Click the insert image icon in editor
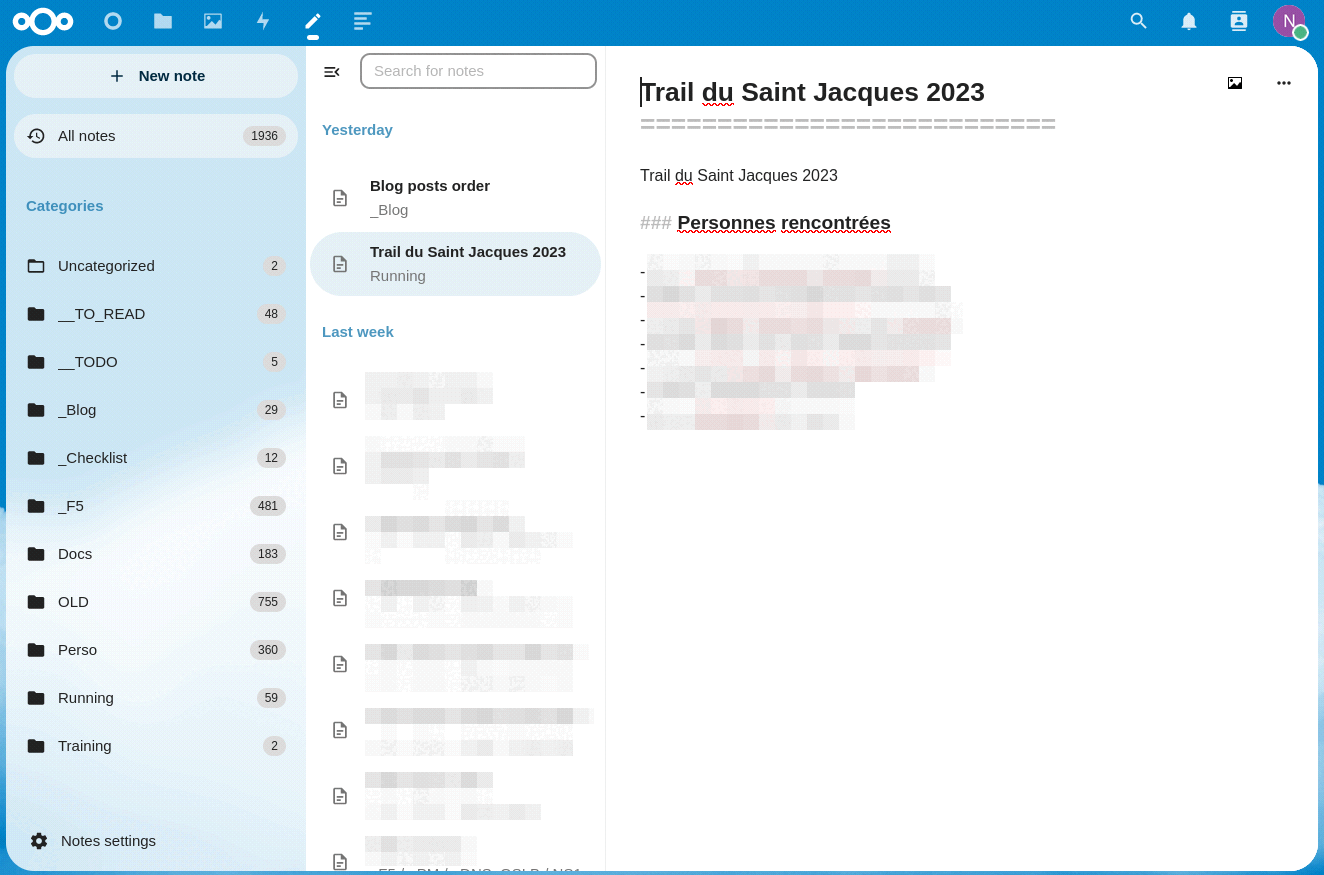 click(1235, 83)
